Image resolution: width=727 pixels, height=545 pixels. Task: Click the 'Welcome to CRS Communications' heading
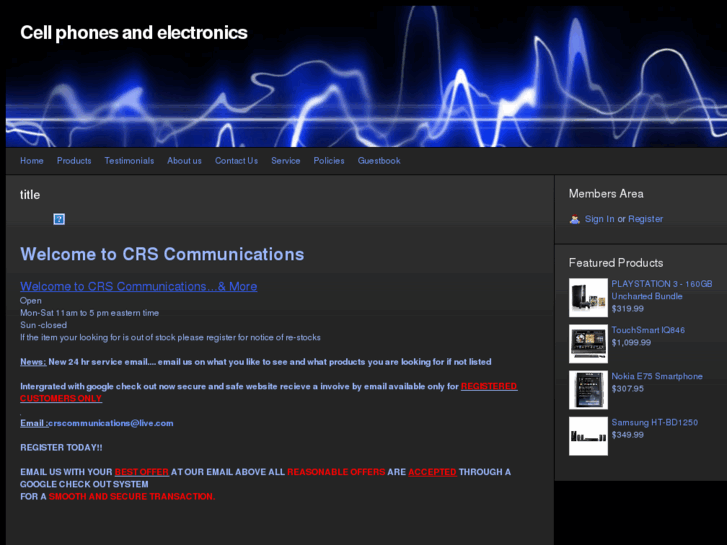coord(162,254)
